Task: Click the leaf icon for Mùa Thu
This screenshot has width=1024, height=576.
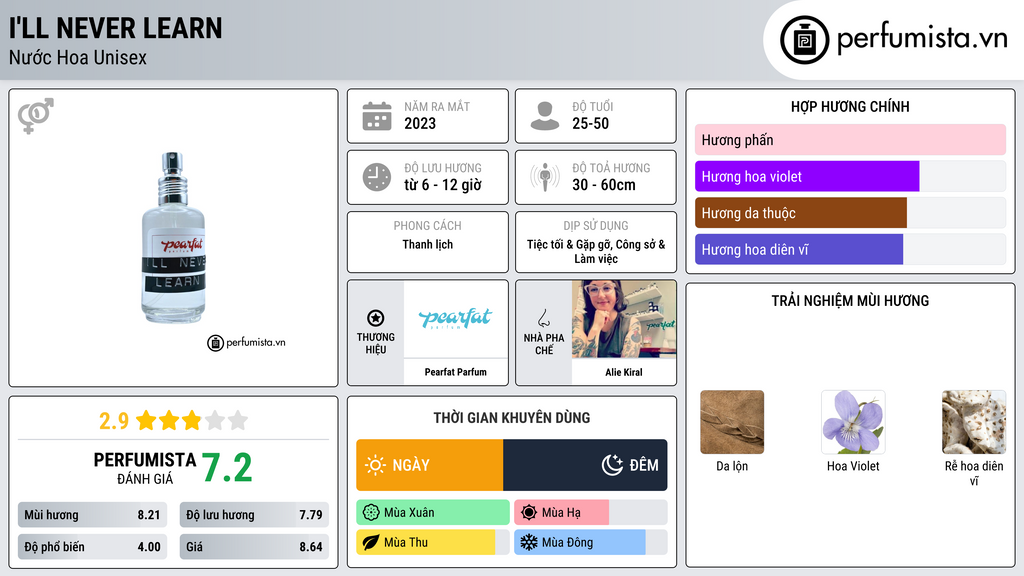Action: (x=371, y=543)
